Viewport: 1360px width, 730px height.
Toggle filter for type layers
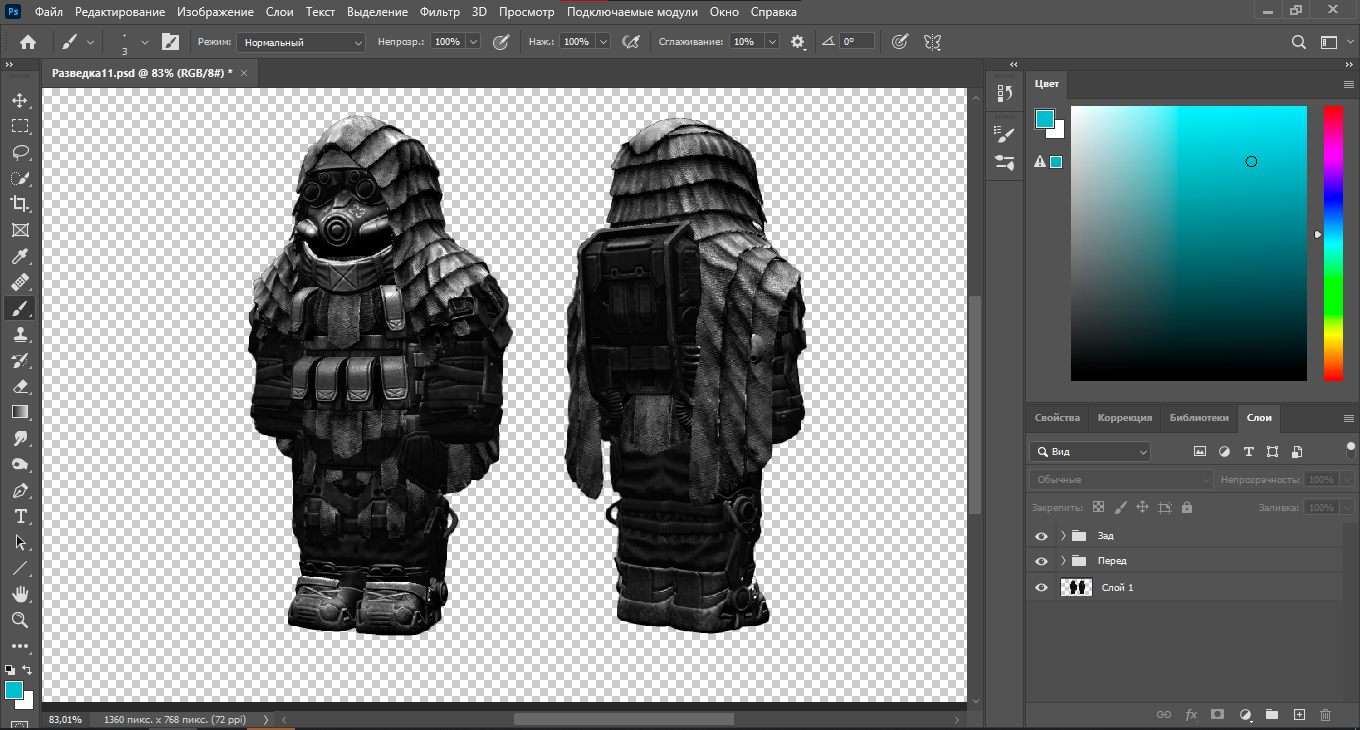[1248, 452]
